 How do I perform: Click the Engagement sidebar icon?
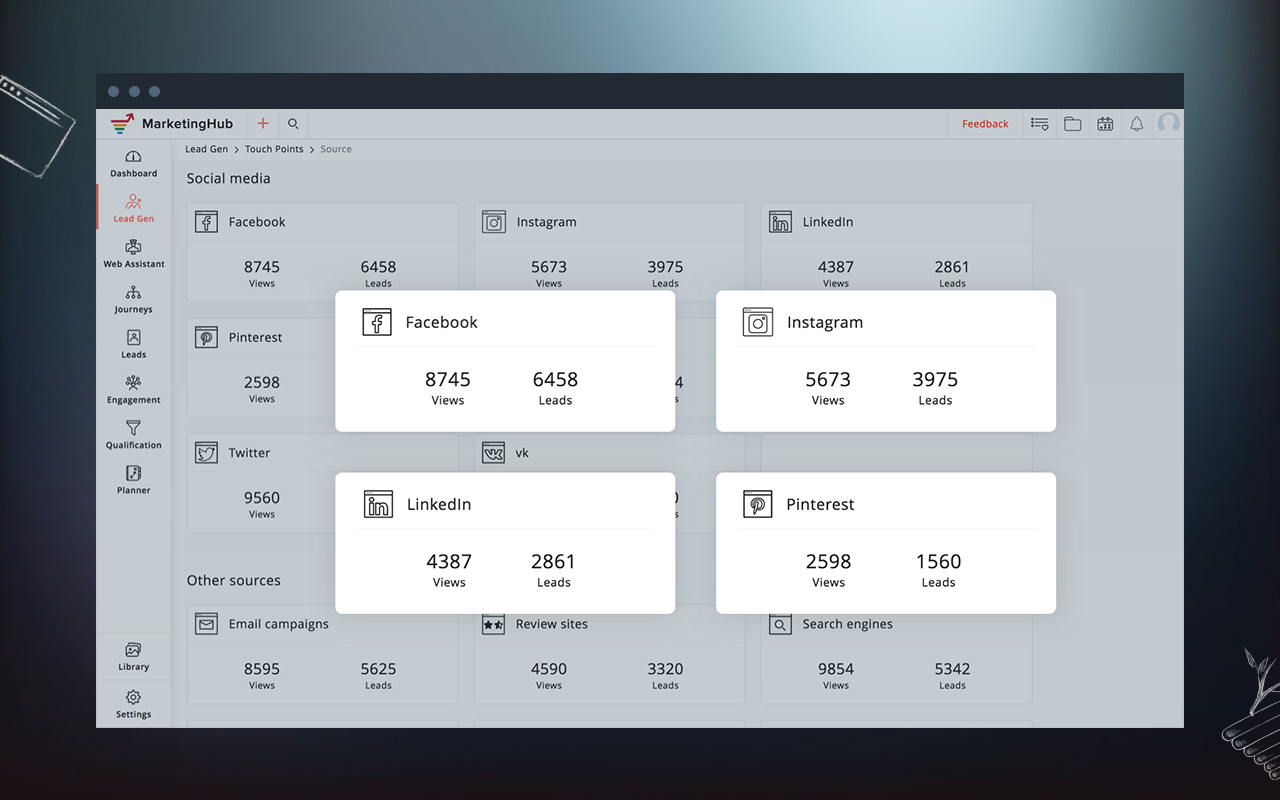click(133, 388)
